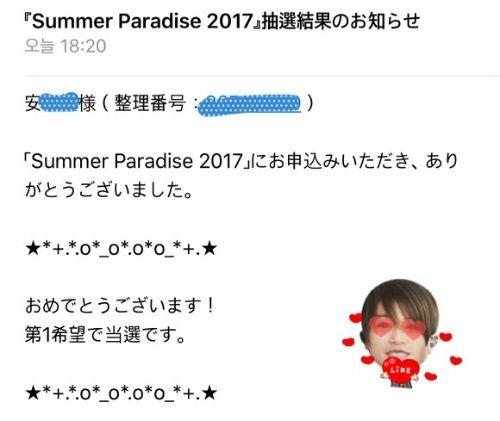Click the heart-eyes face sticker
The height and width of the screenshot is (421, 500).
coord(402,334)
